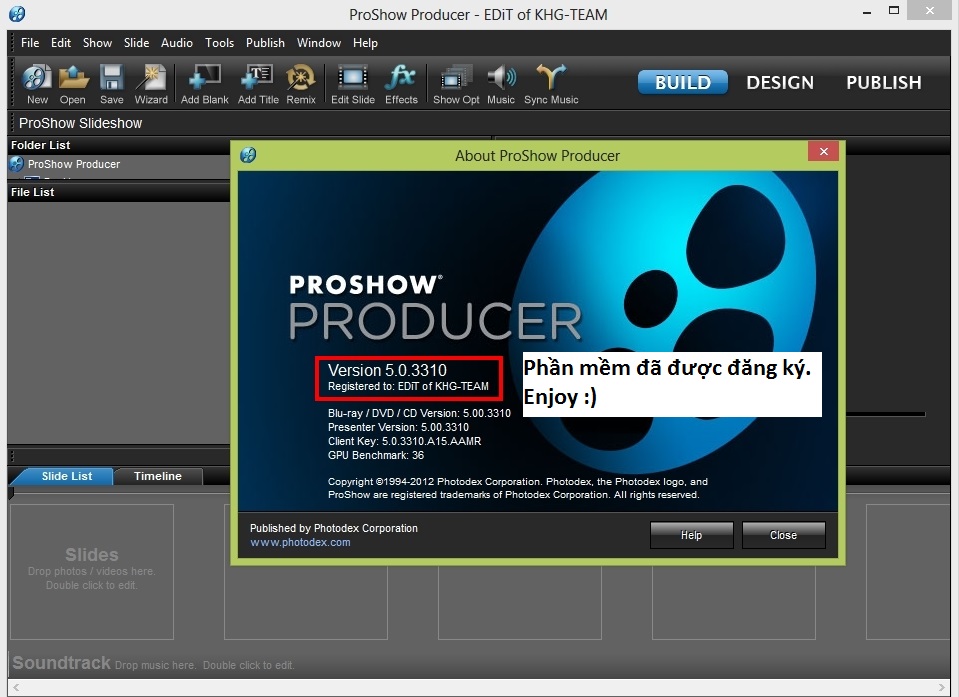Select the Slide List tab
959x697 pixels.
[67, 476]
